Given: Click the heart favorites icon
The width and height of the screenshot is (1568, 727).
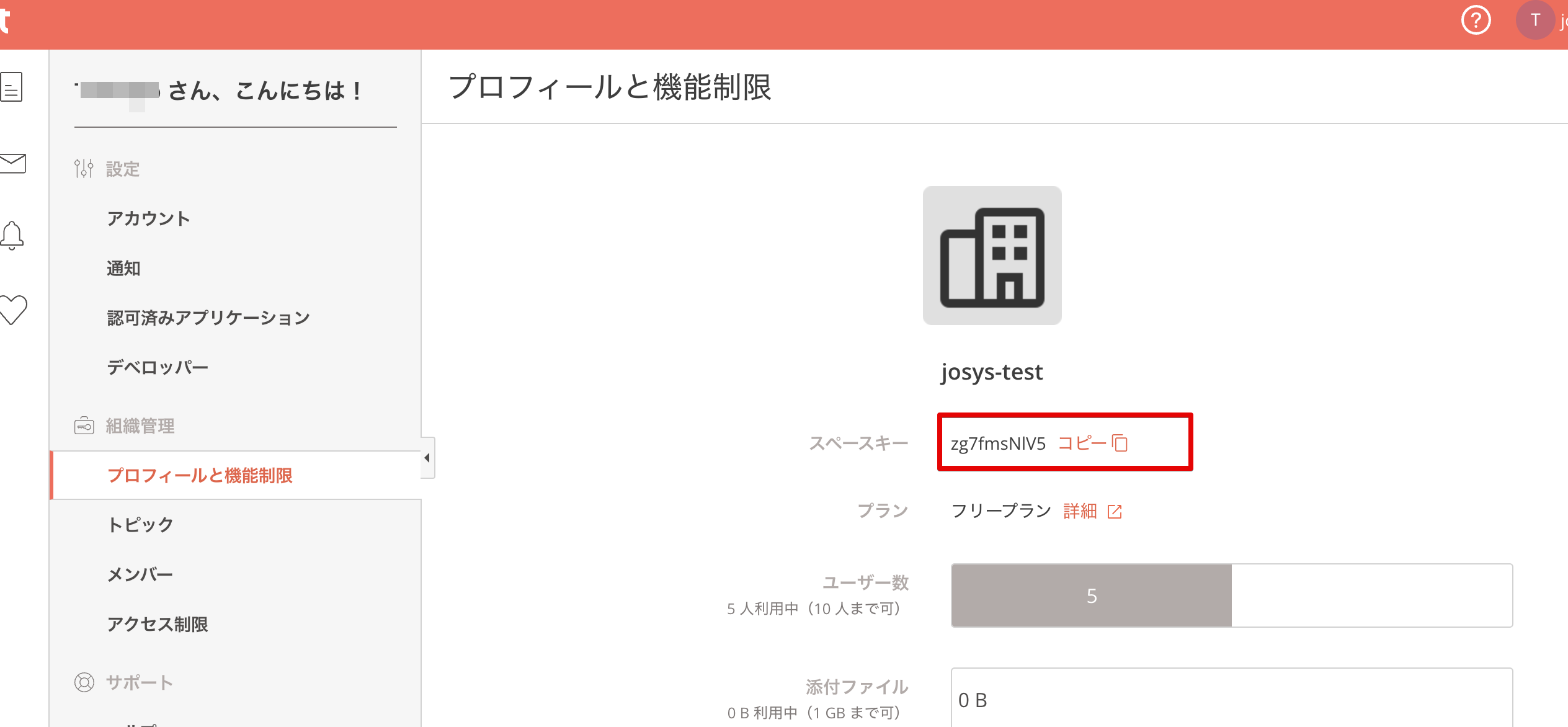Looking at the screenshot, I should (x=12, y=309).
